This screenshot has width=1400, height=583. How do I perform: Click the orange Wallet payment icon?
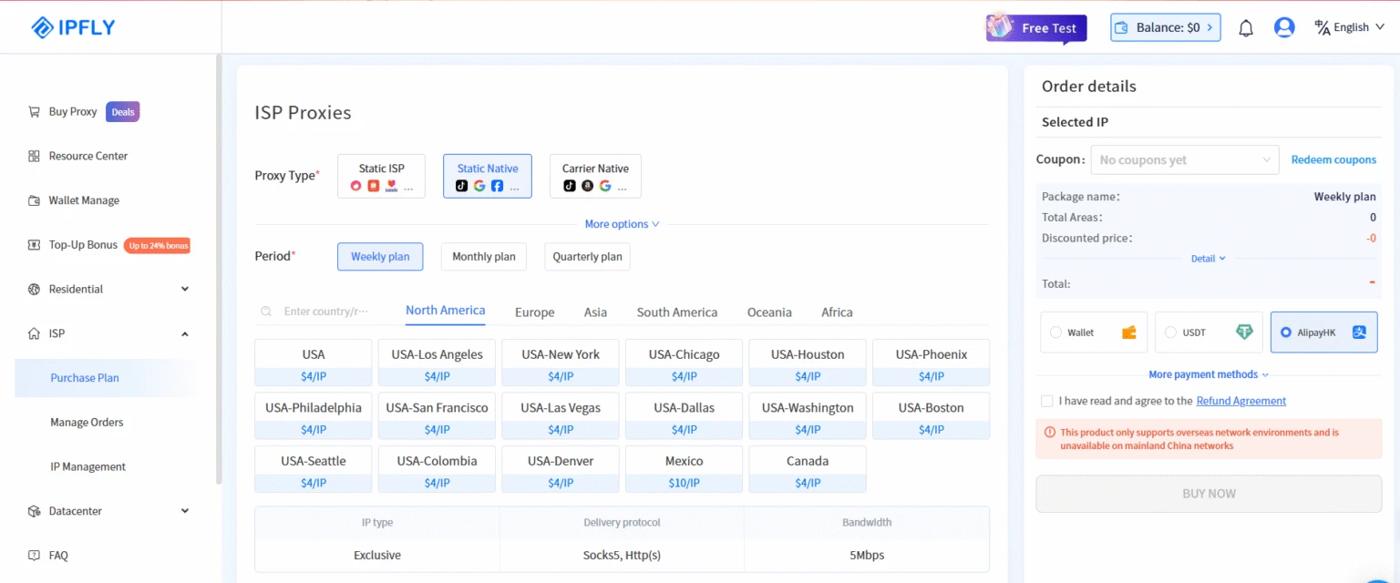coord(1129,332)
